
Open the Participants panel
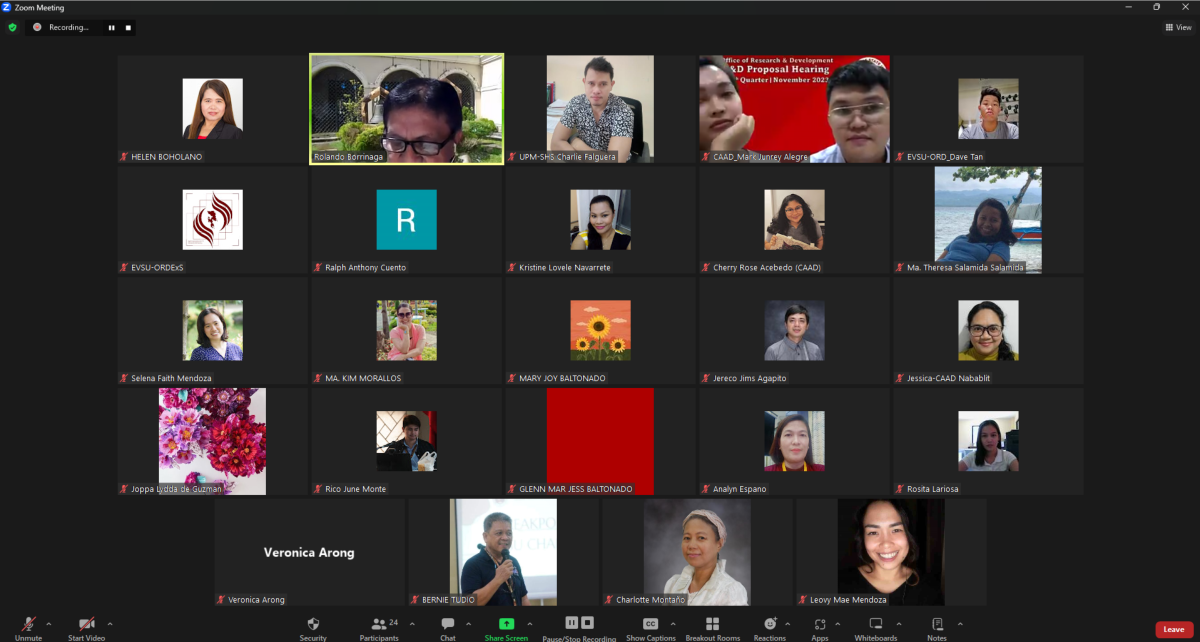coord(379,624)
